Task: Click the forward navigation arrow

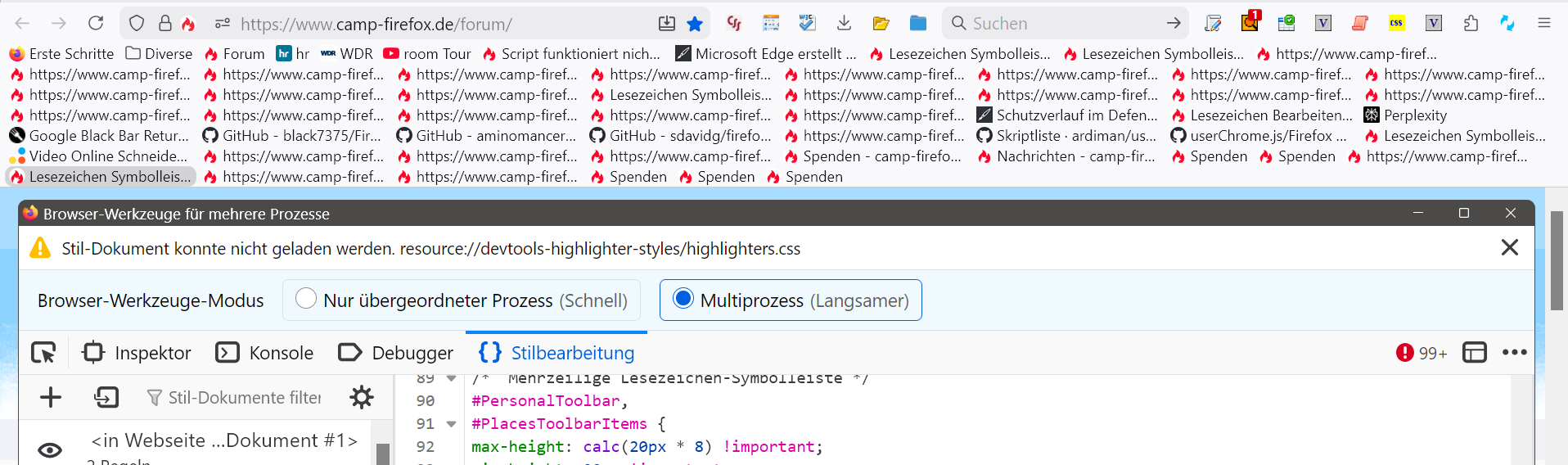Action: (59, 24)
